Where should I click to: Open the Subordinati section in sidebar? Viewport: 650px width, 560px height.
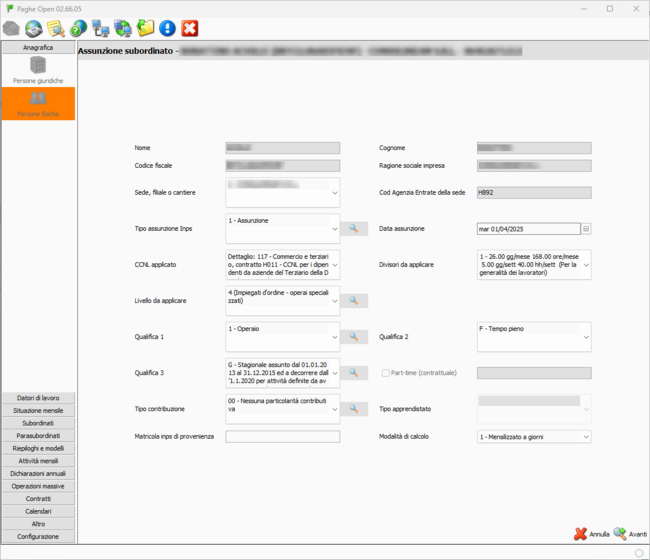[38, 423]
